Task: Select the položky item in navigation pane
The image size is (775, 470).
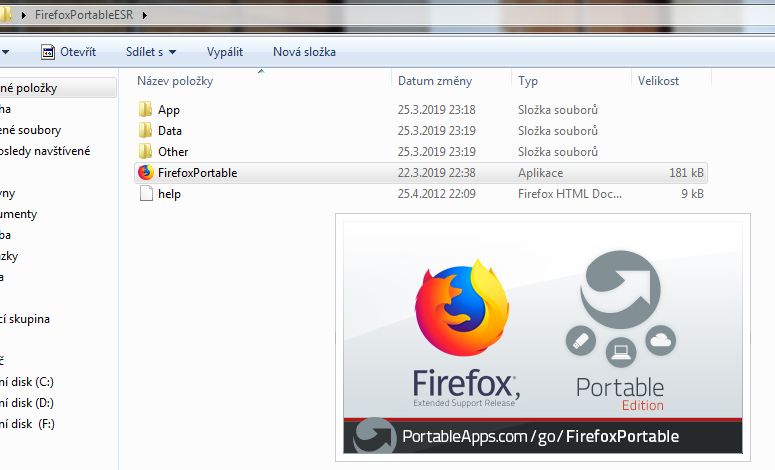Action: [x=29, y=88]
